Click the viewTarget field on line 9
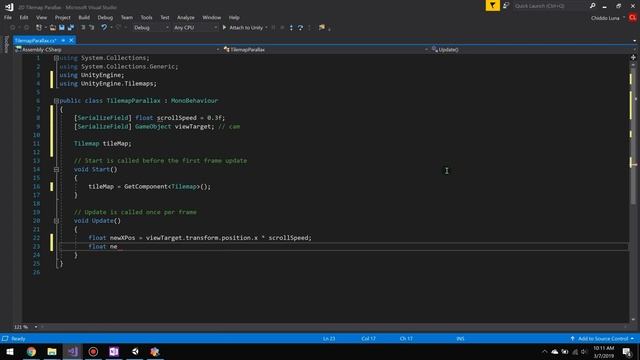Image resolution: width=640 pixels, height=360 pixels. pos(193,127)
